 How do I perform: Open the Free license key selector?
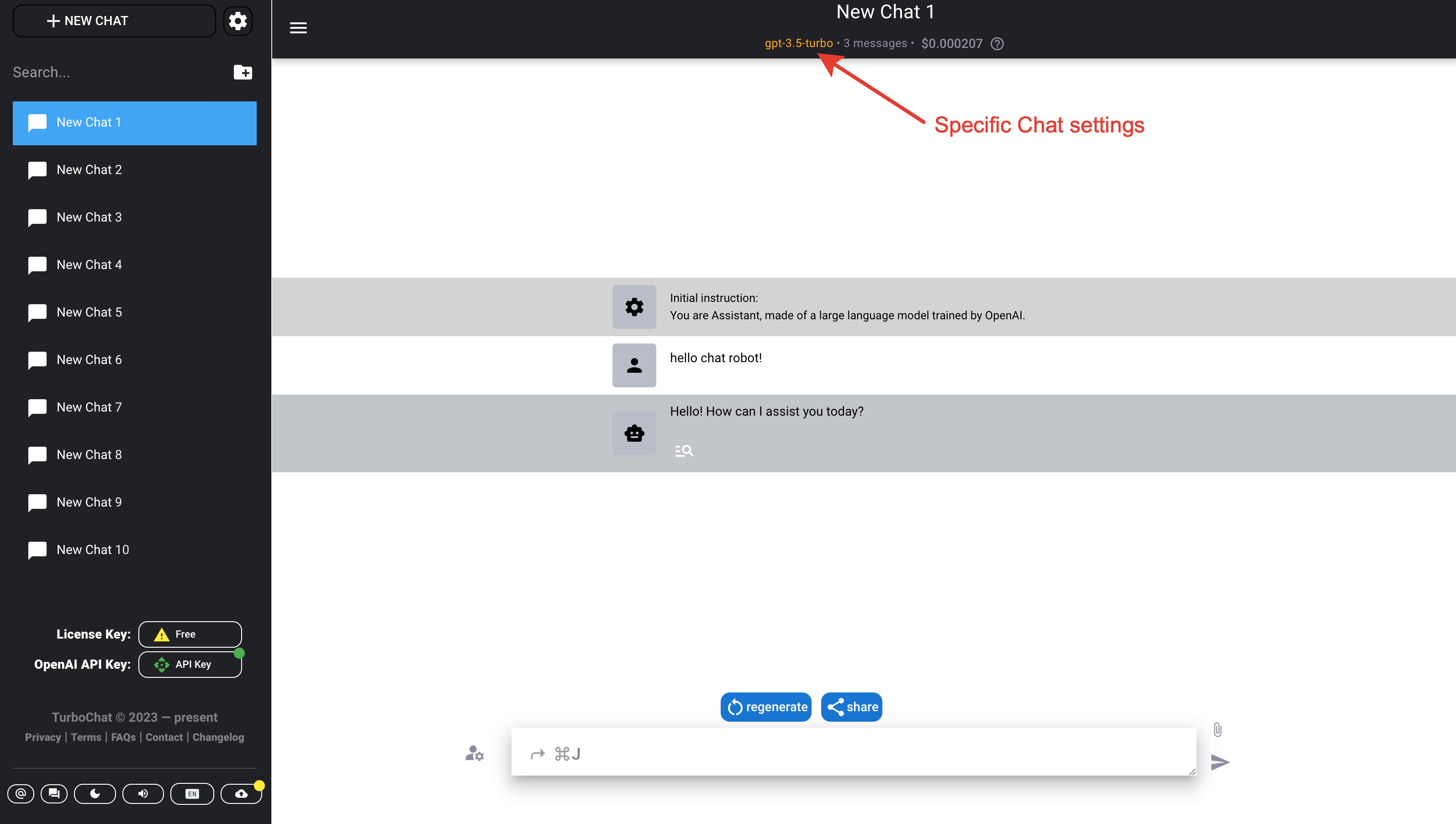190,634
